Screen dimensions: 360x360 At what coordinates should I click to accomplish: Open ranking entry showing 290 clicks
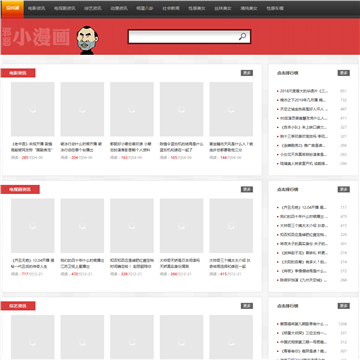(x=304, y=164)
